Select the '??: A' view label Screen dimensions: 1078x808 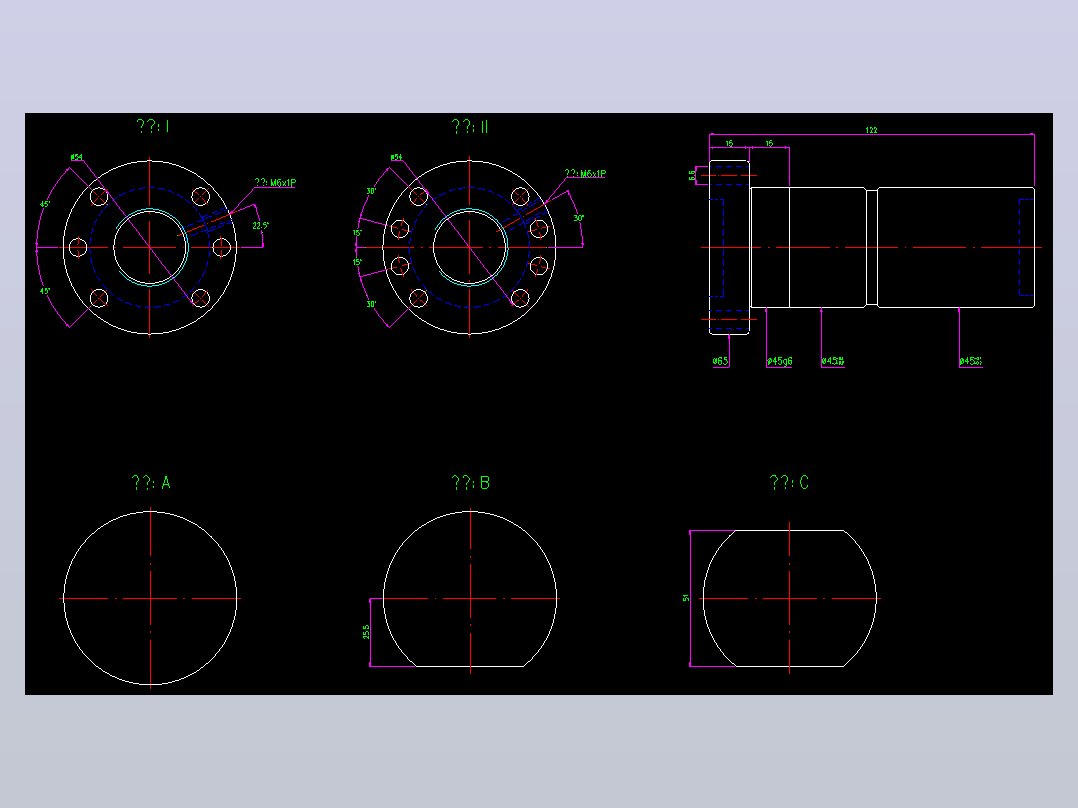click(151, 483)
